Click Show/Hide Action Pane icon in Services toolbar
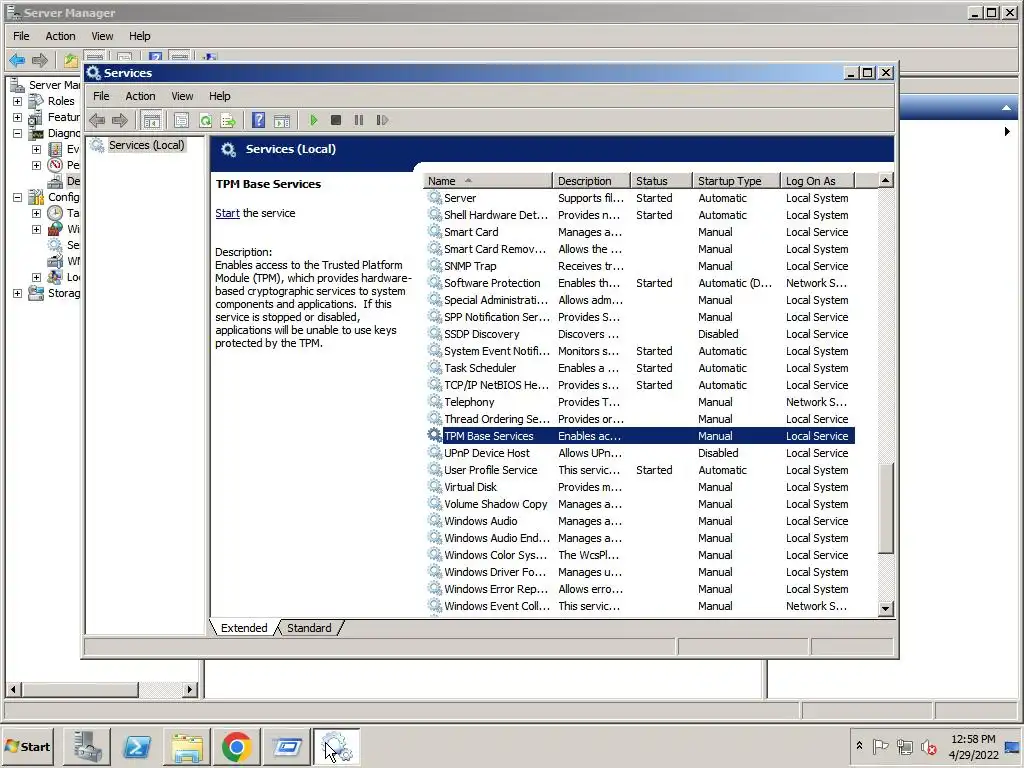The height and width of the screenshot is (768, 1024). [282, 120]
